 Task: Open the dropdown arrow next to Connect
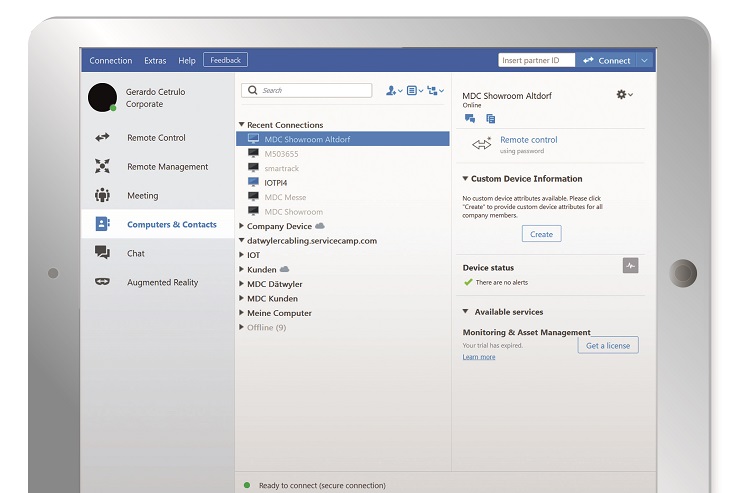[x=645, y=61]
